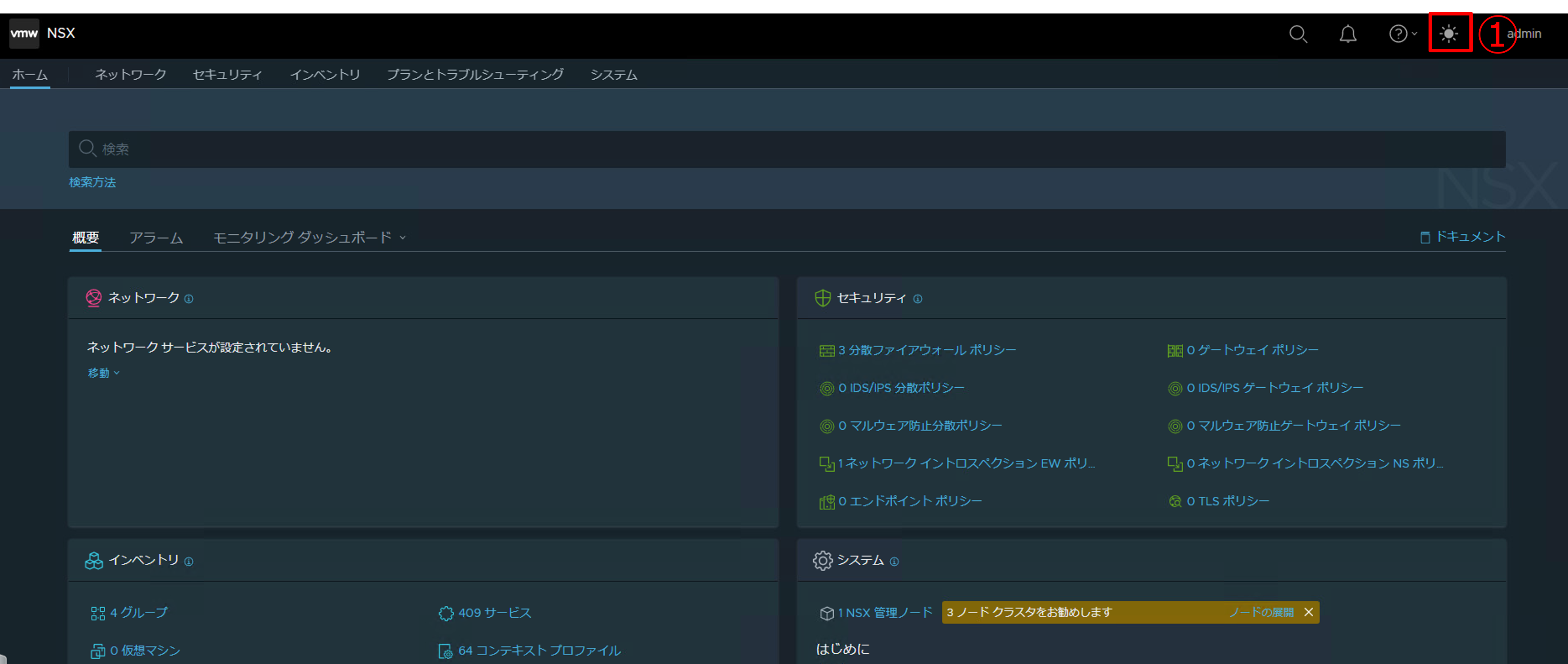Image resolution: width=1568 pixels, height=664 pixels.
Task: Open the 検索方法 link
Action: (92, 182)
